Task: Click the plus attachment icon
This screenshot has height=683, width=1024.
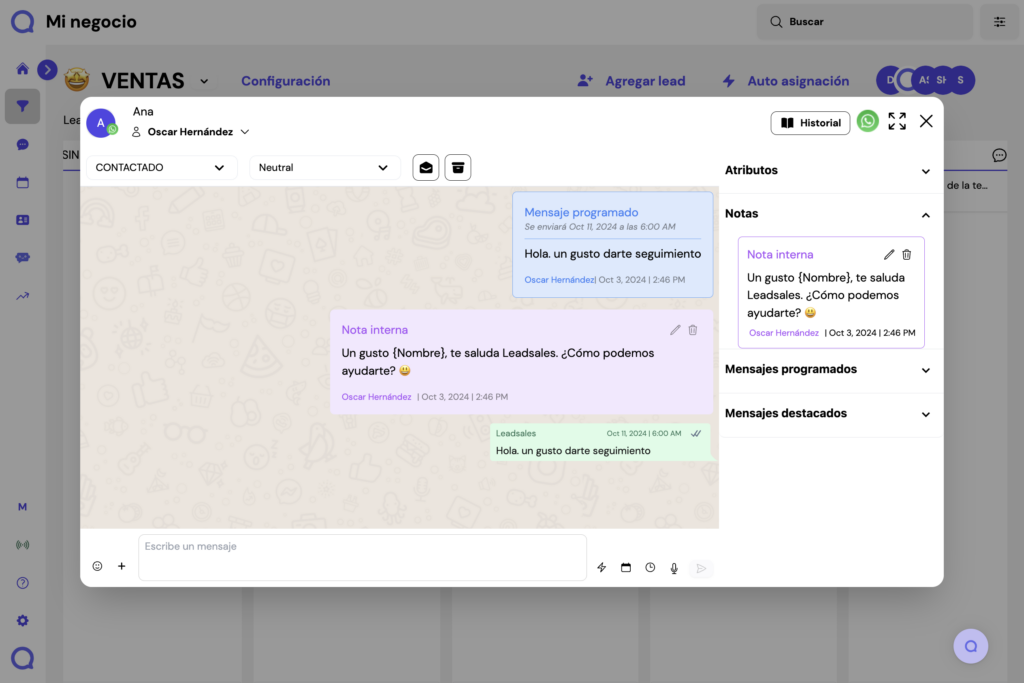Action: tap(122, 566)
